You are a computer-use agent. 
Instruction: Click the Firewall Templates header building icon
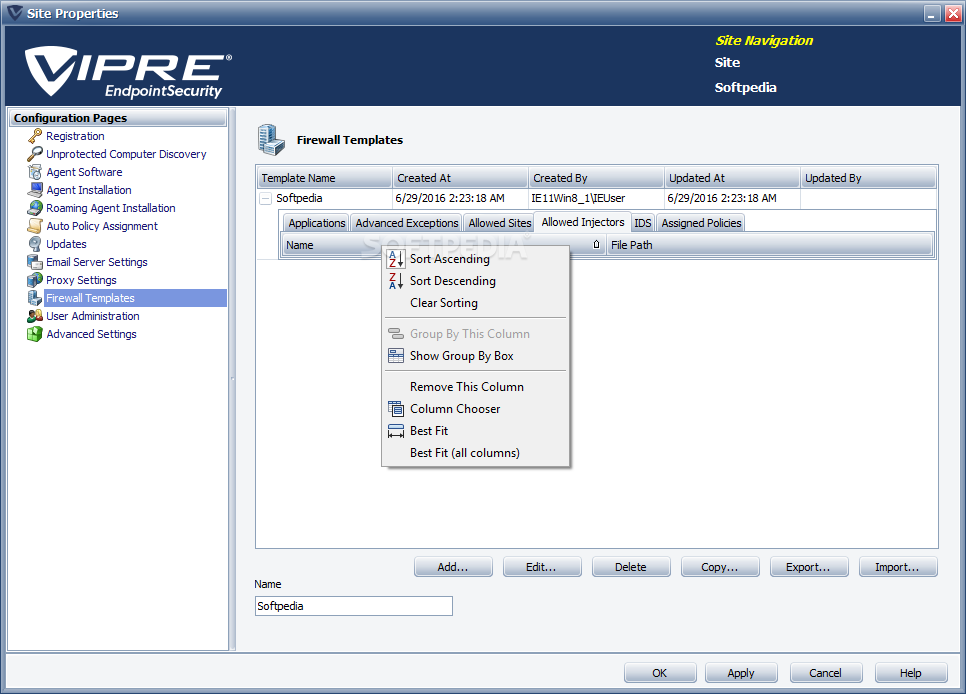pos(271,139)
